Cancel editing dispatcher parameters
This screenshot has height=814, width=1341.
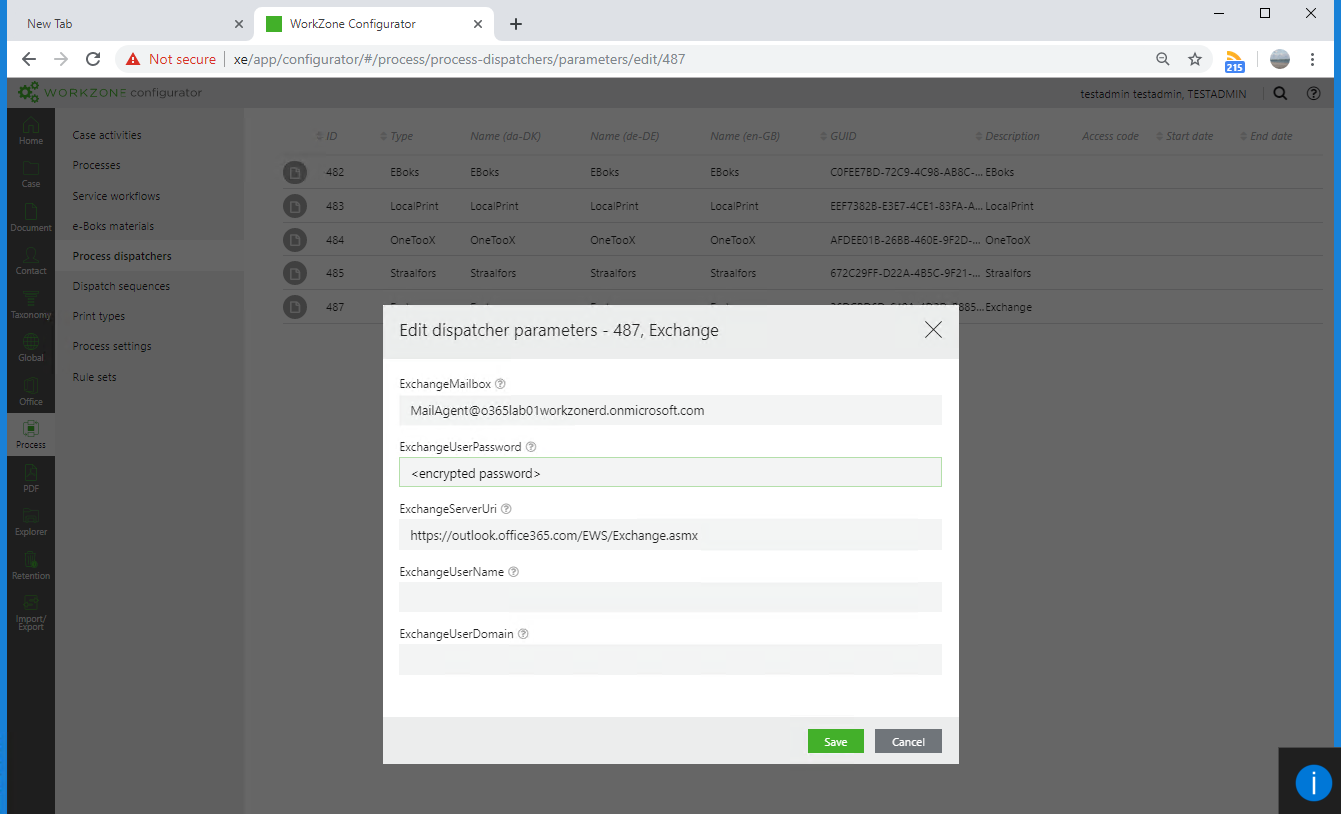pyautogui.click(x=908, y=741)
